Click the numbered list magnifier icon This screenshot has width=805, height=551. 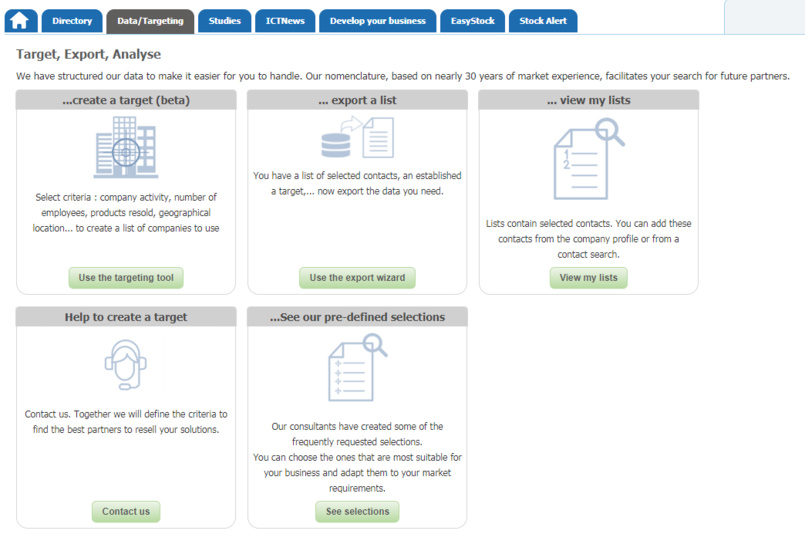(x=589, y=159)
